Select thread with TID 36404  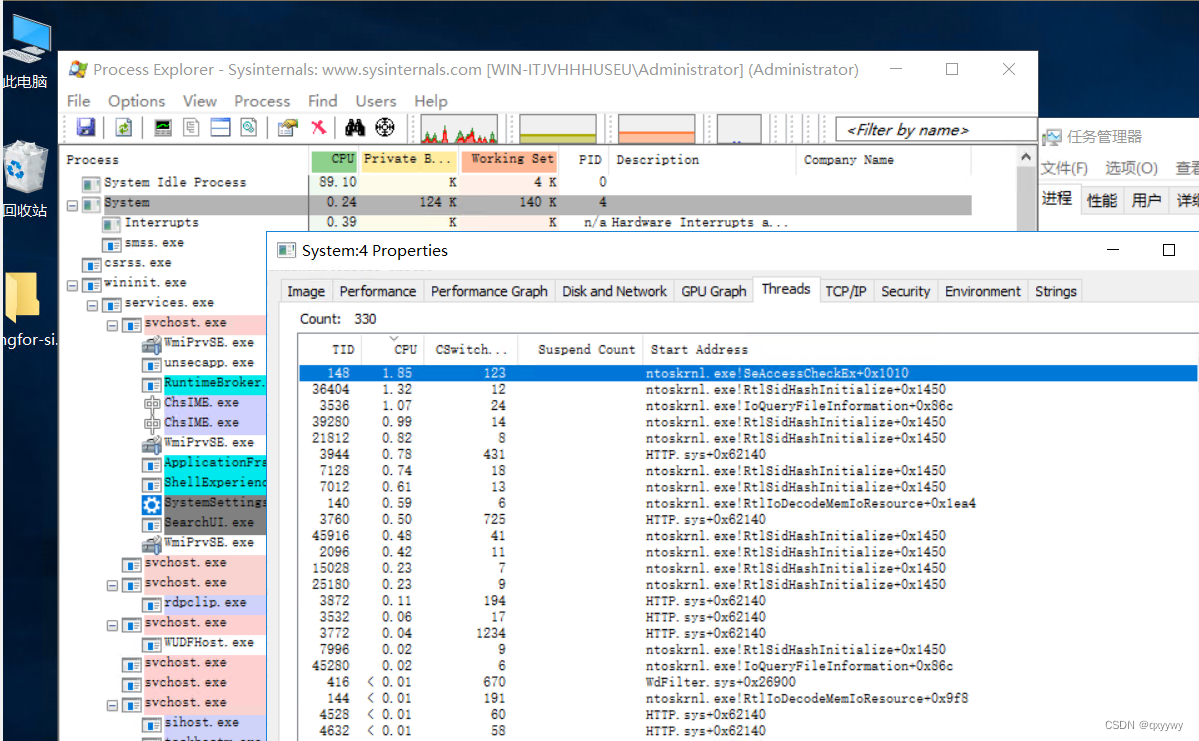[748, 389]
